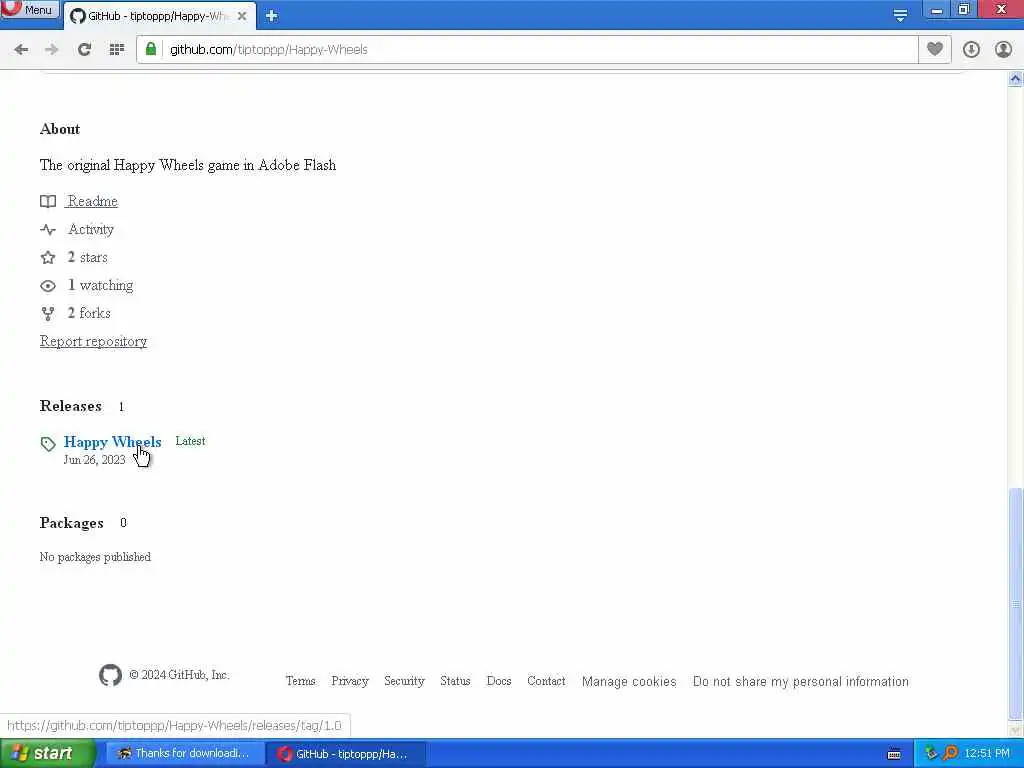
Task: Open the Happy Wheels release link
Action: point(112,442)
